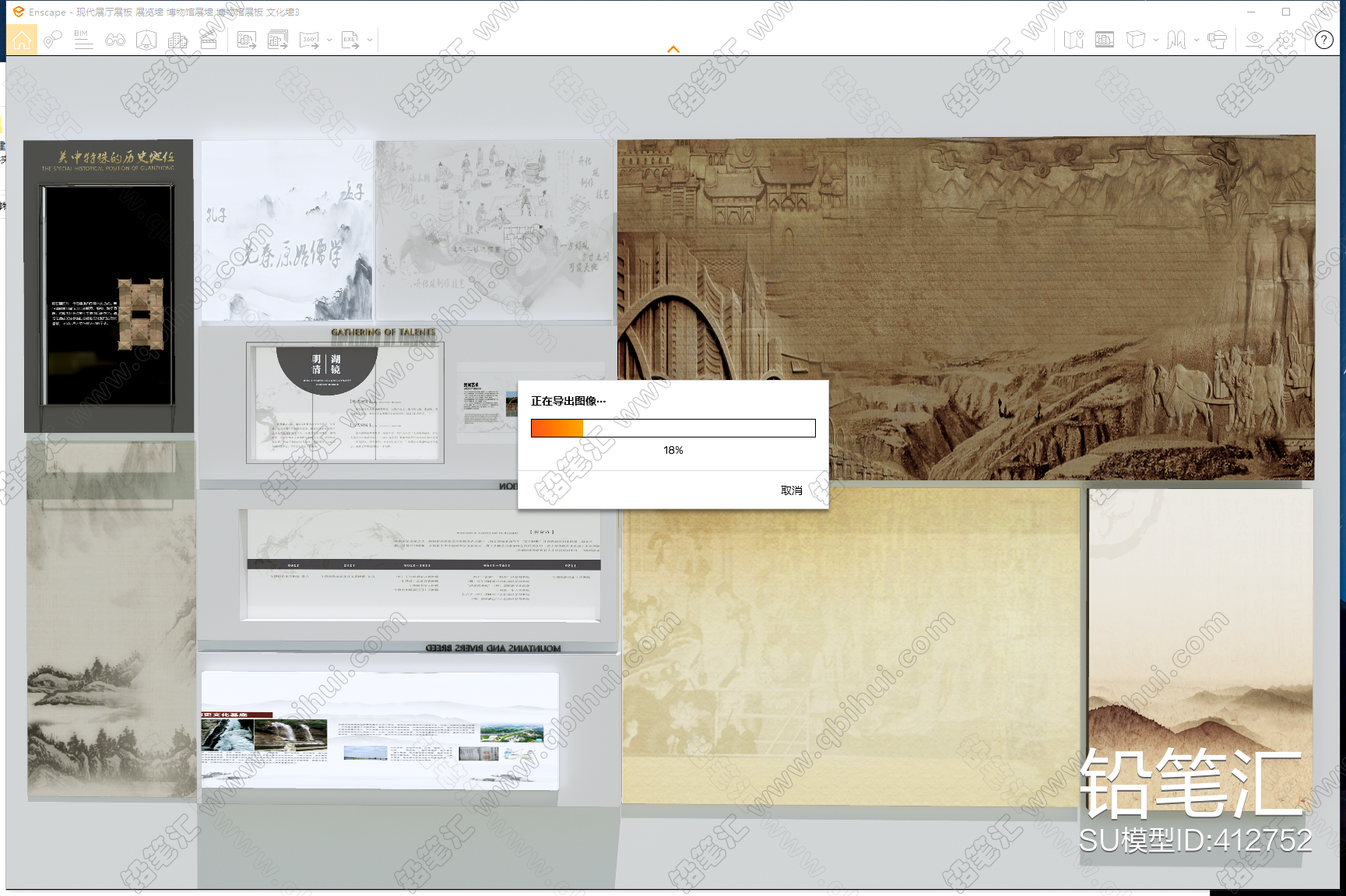The image size is (1346, 896).
Task: Click the export progress bar at 18%
Action: tap(673, 428)
